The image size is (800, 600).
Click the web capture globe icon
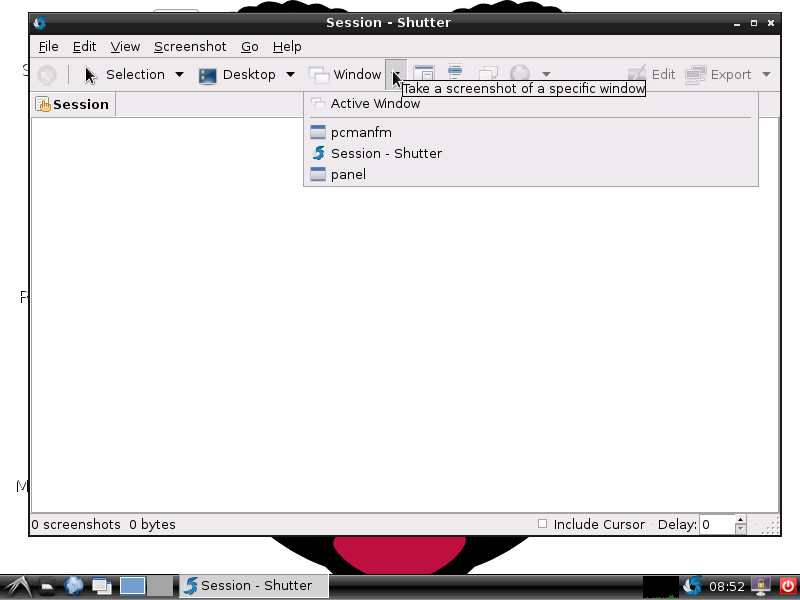[520, 72]
